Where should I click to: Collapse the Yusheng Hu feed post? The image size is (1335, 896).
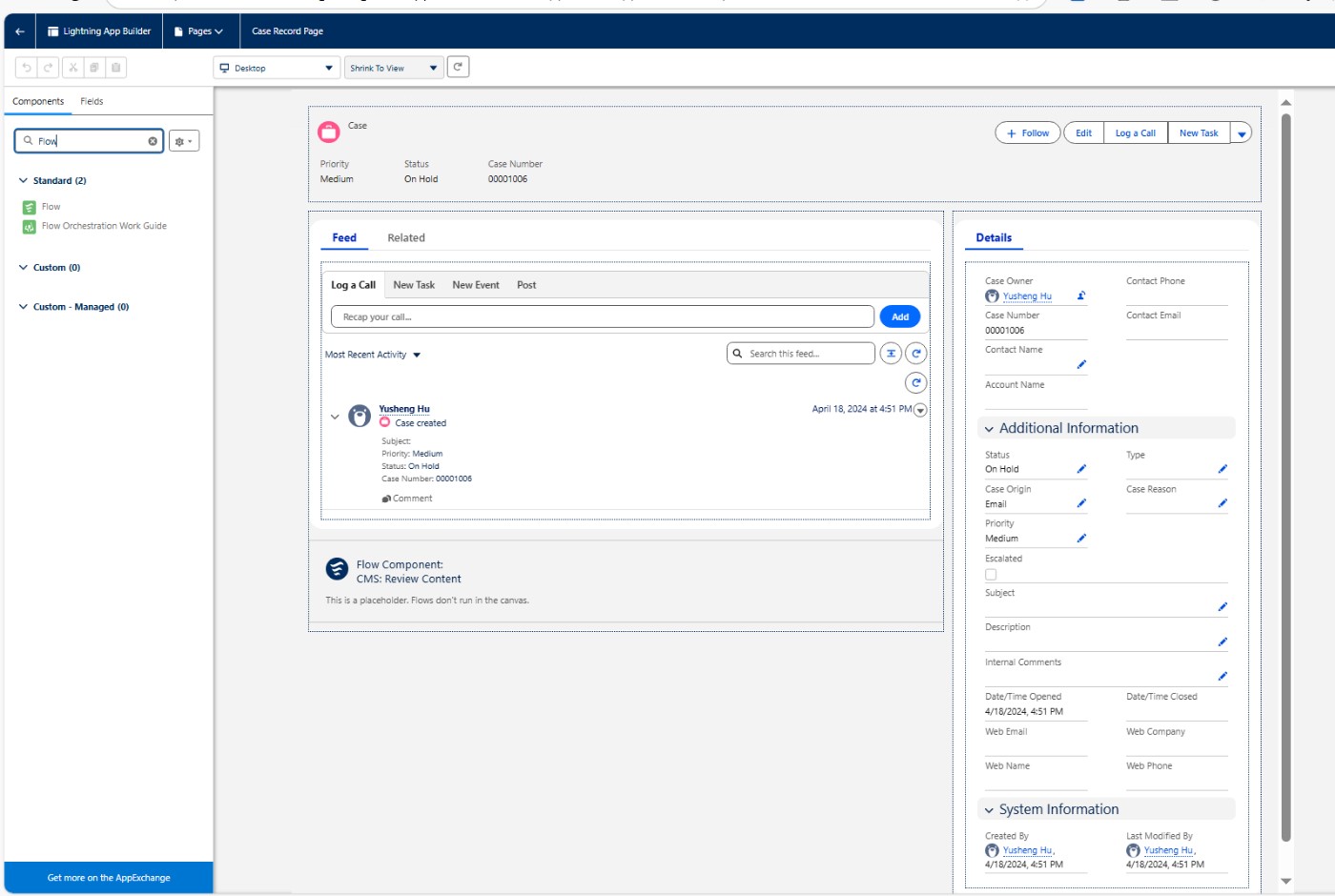coord(335,417)
